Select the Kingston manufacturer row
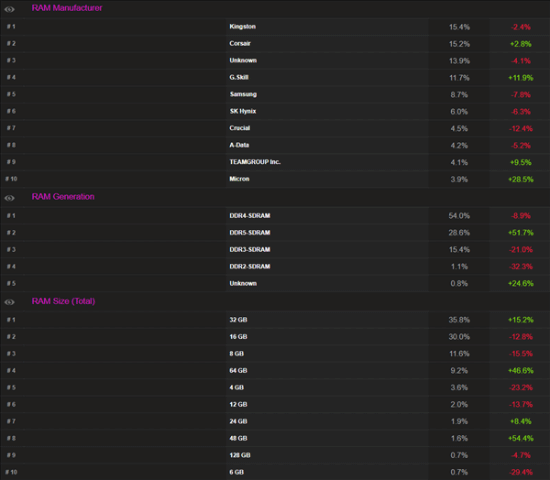 coord(275,27)
